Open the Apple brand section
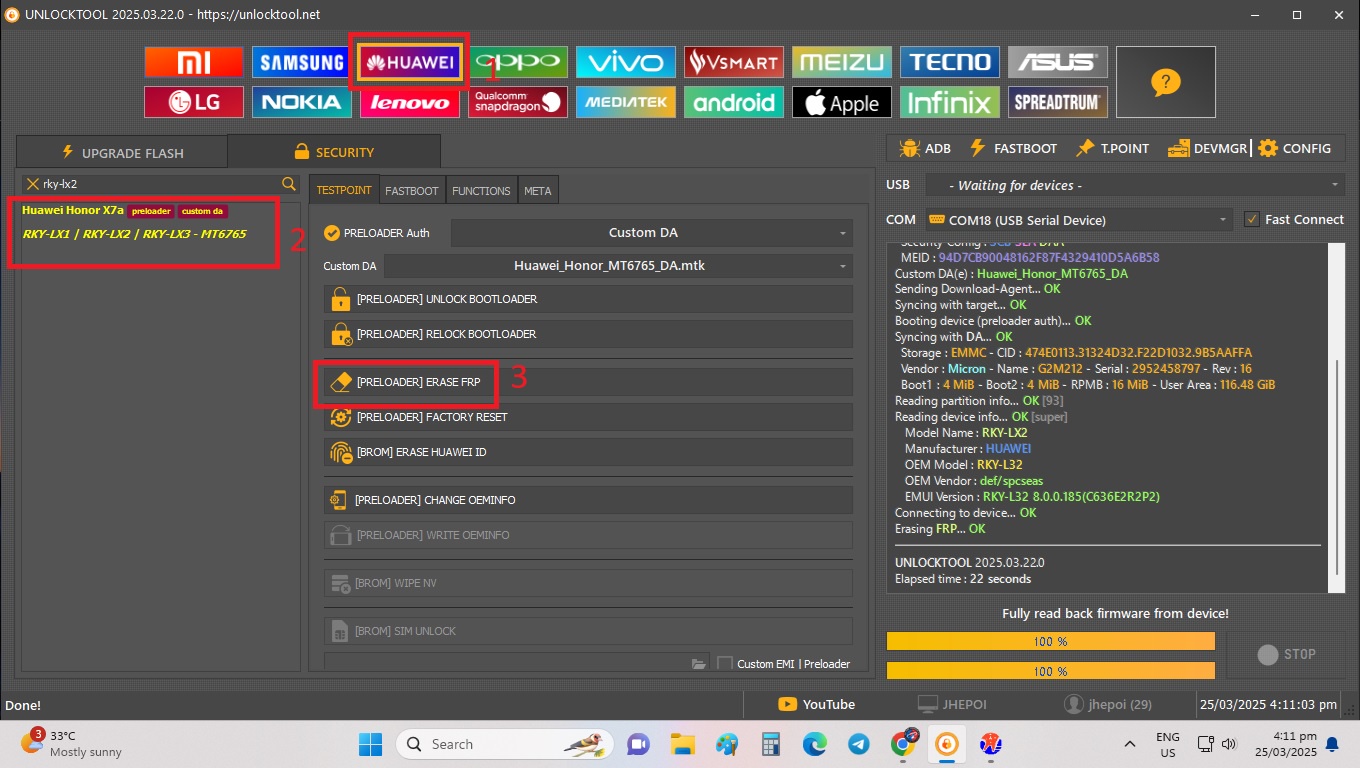This screenshot has height=768, width=1360. 842,102
